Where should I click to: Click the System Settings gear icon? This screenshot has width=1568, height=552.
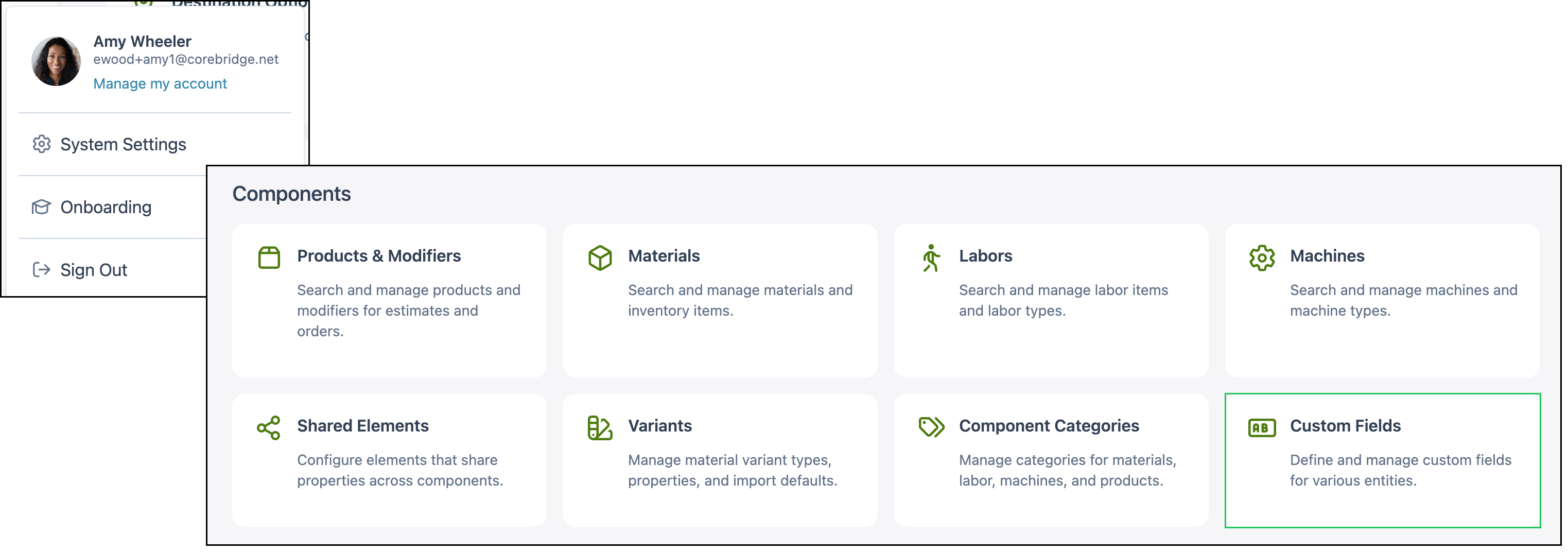pos(41,144)
